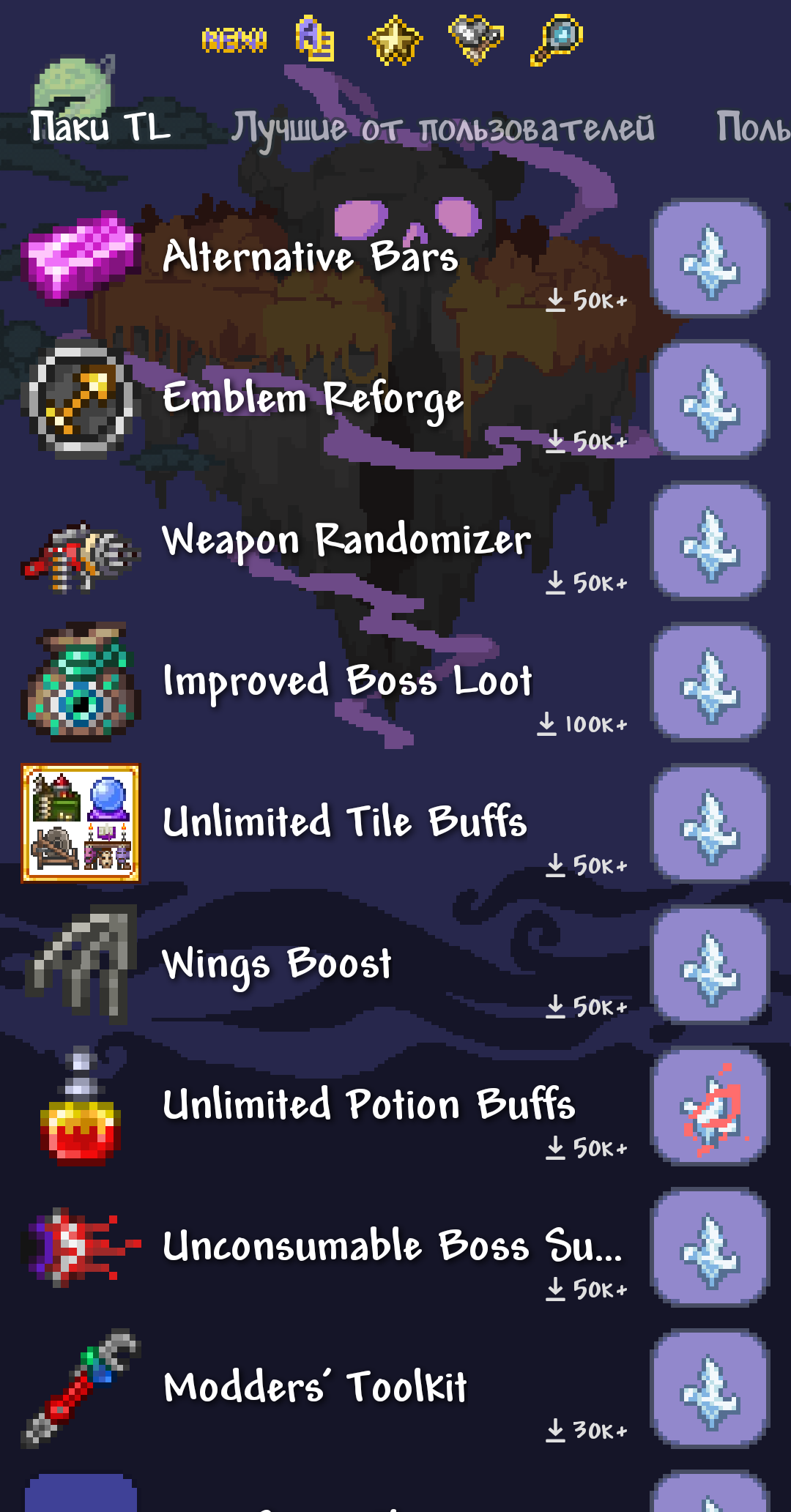Screen dimensions: 791x1512
Task: Tap the NEW! filter icon
Action: pos(234,40)
